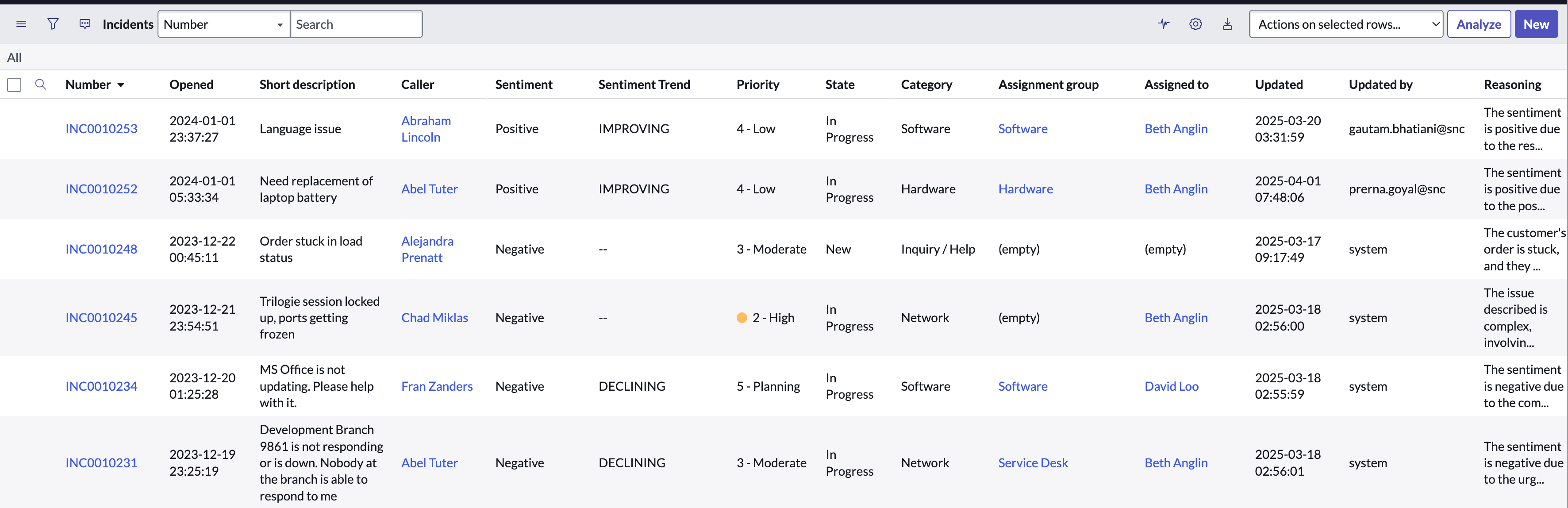Click 'Inquiry / Help' category cell
This screenshot has width=1568, height=508.
point(938,249)
